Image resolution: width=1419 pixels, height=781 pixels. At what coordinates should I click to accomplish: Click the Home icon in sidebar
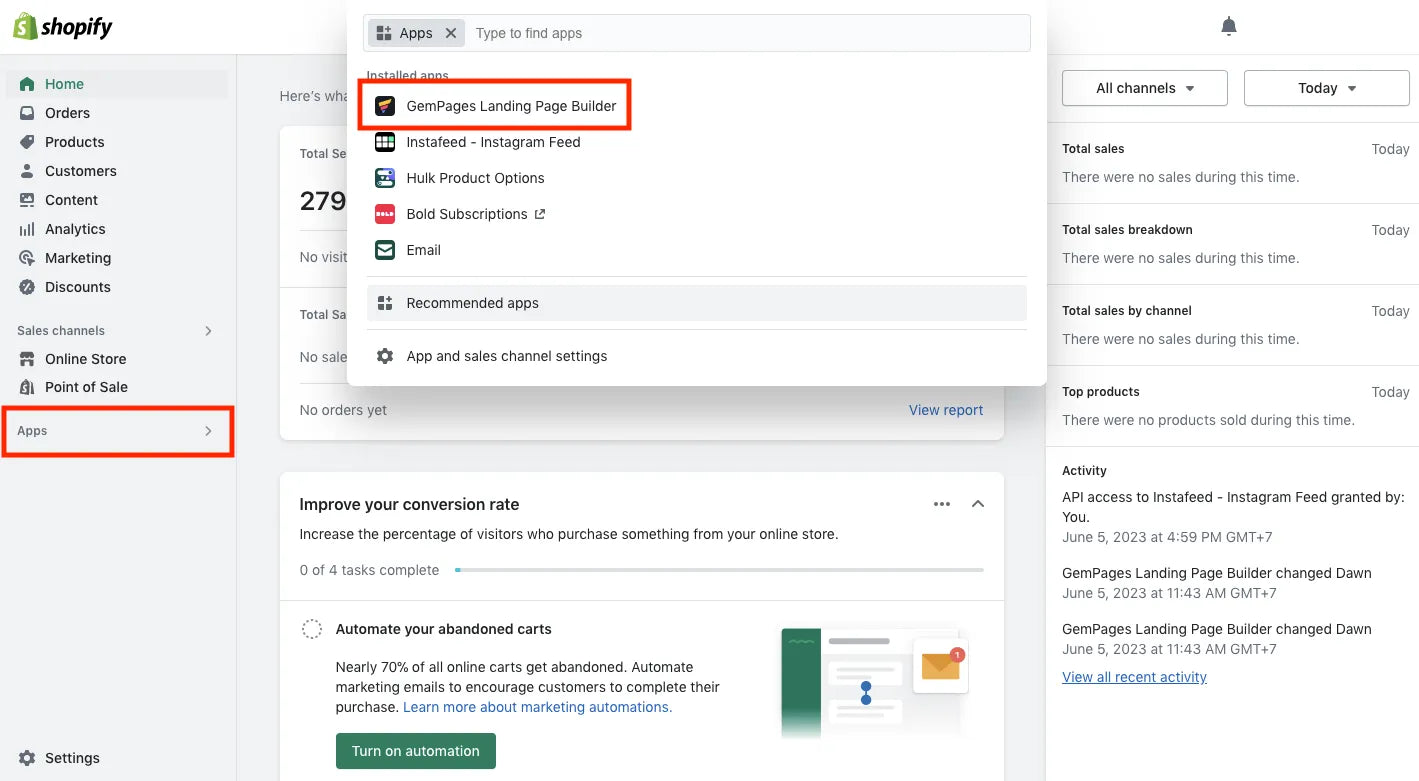27,84
